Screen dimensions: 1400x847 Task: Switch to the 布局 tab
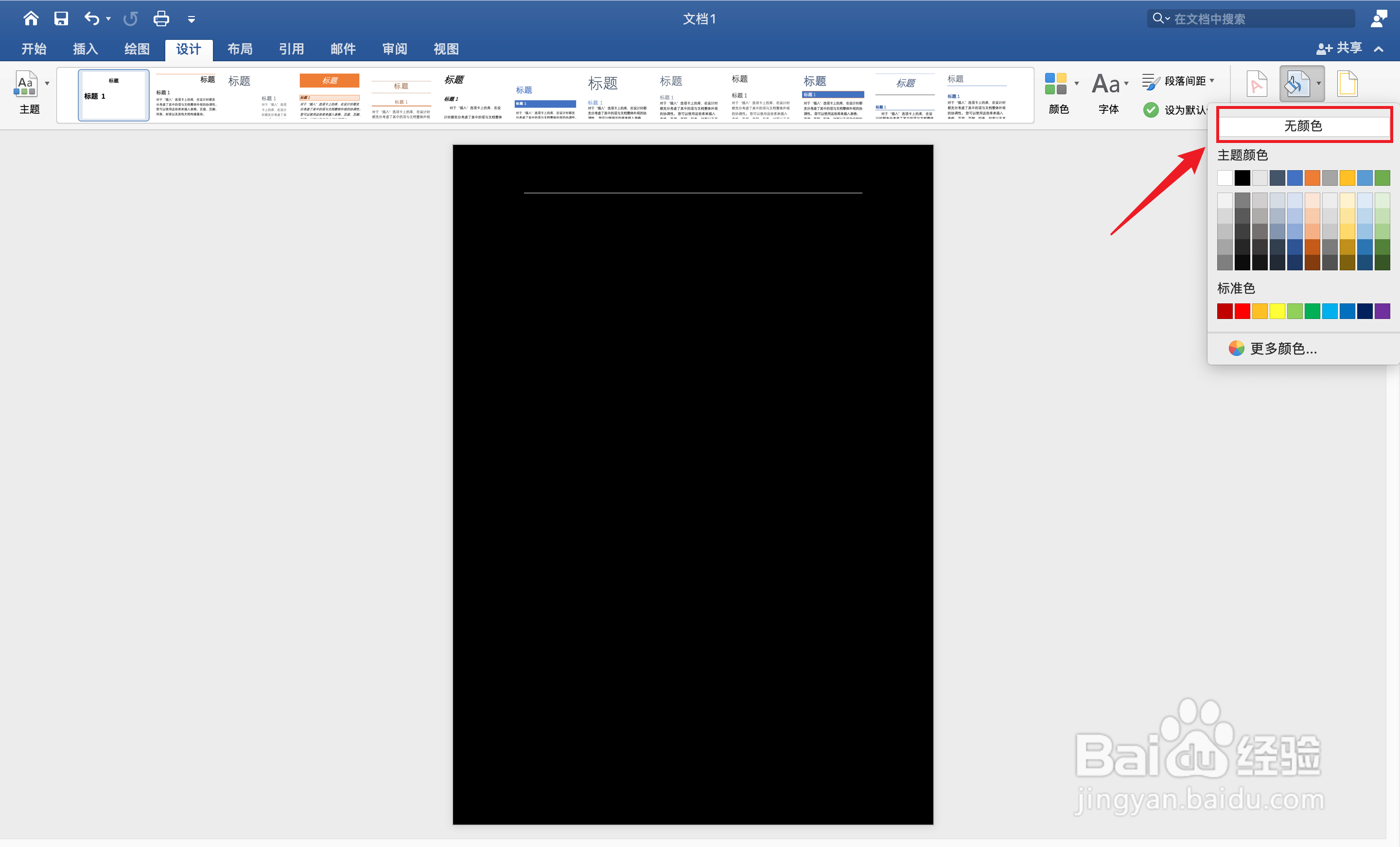click(240, 50)
